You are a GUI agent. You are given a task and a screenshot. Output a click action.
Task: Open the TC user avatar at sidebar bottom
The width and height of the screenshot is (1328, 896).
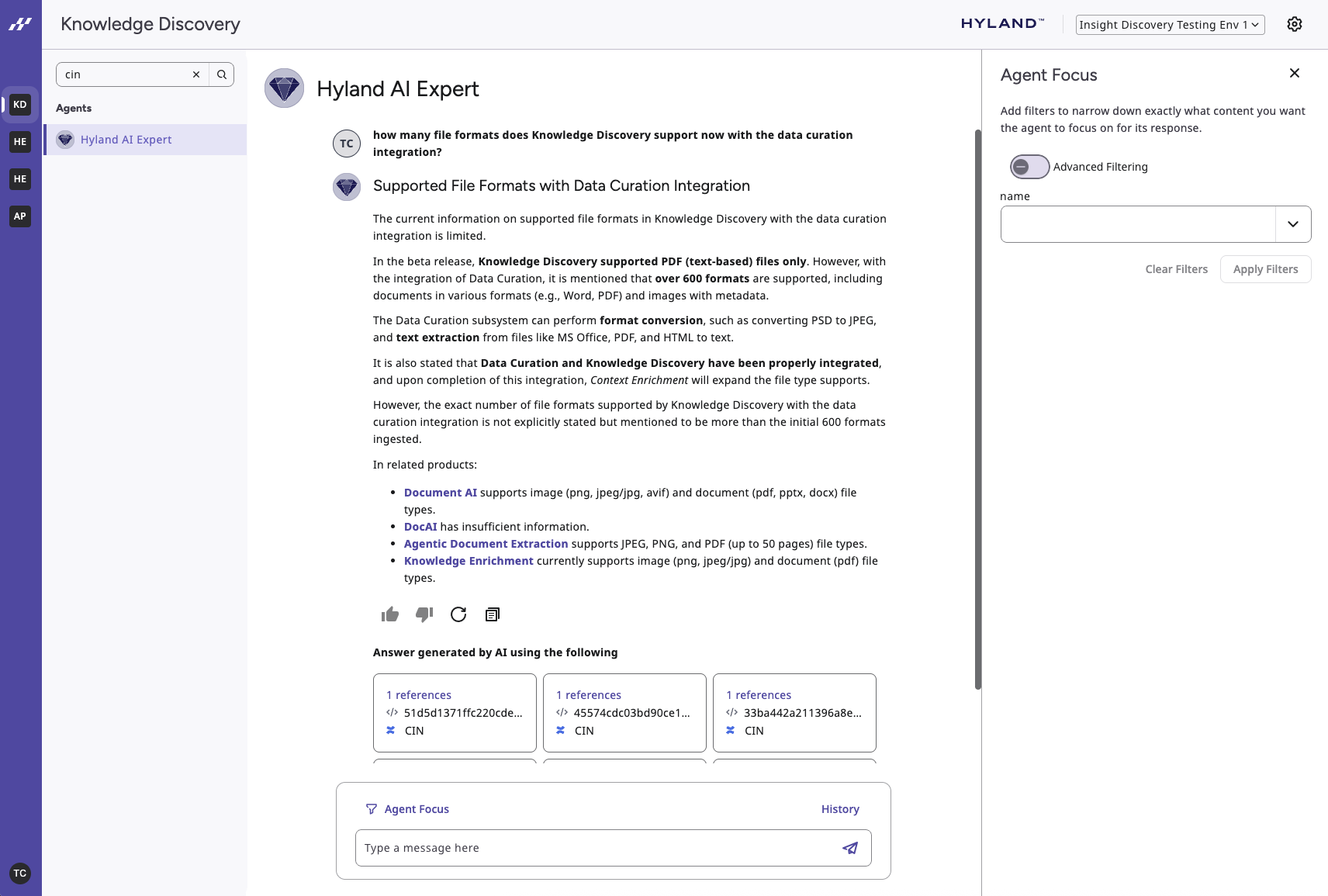coord(20,874)
